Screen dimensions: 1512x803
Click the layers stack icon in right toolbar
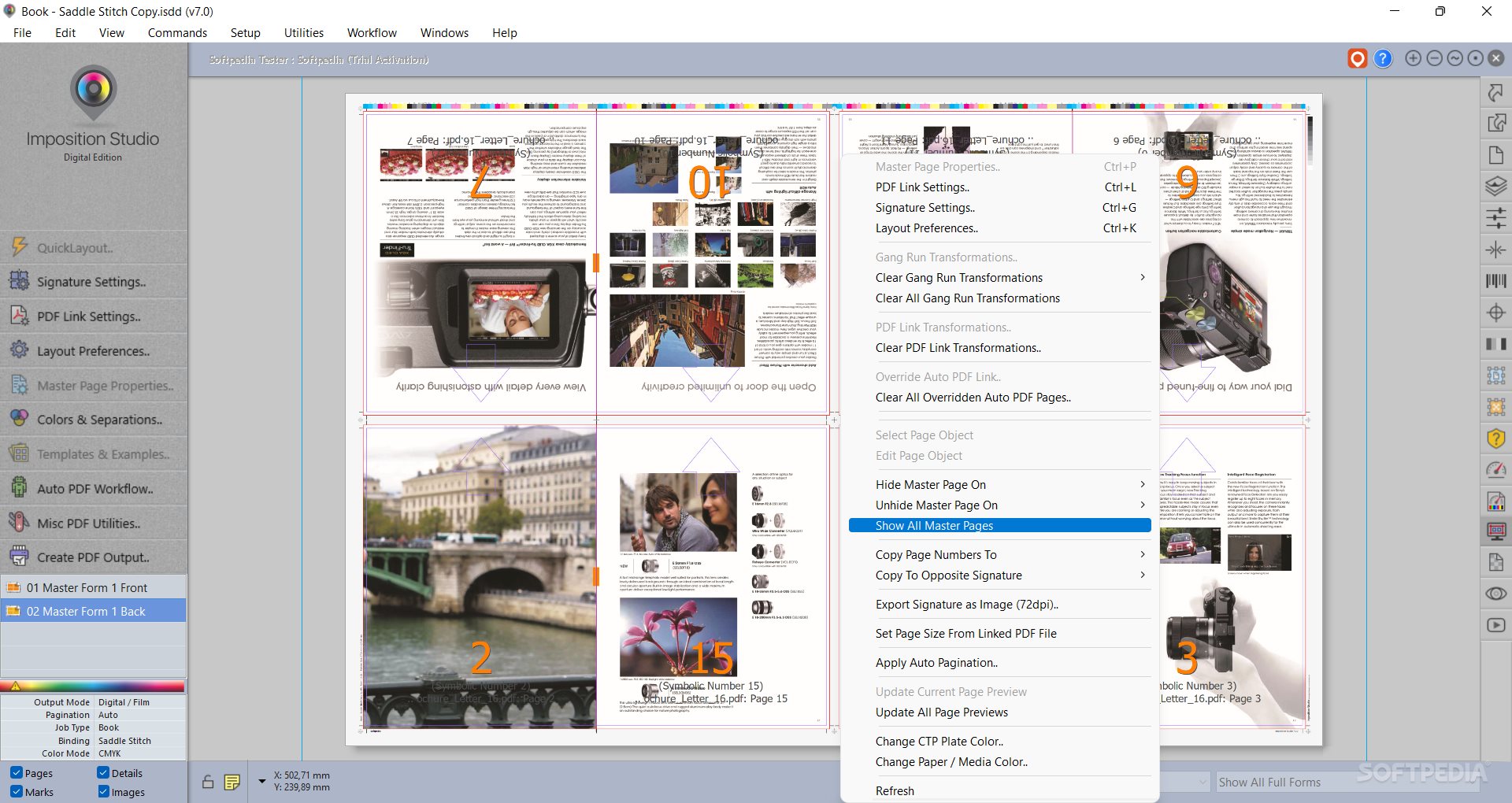click(x=1495, y=187)
